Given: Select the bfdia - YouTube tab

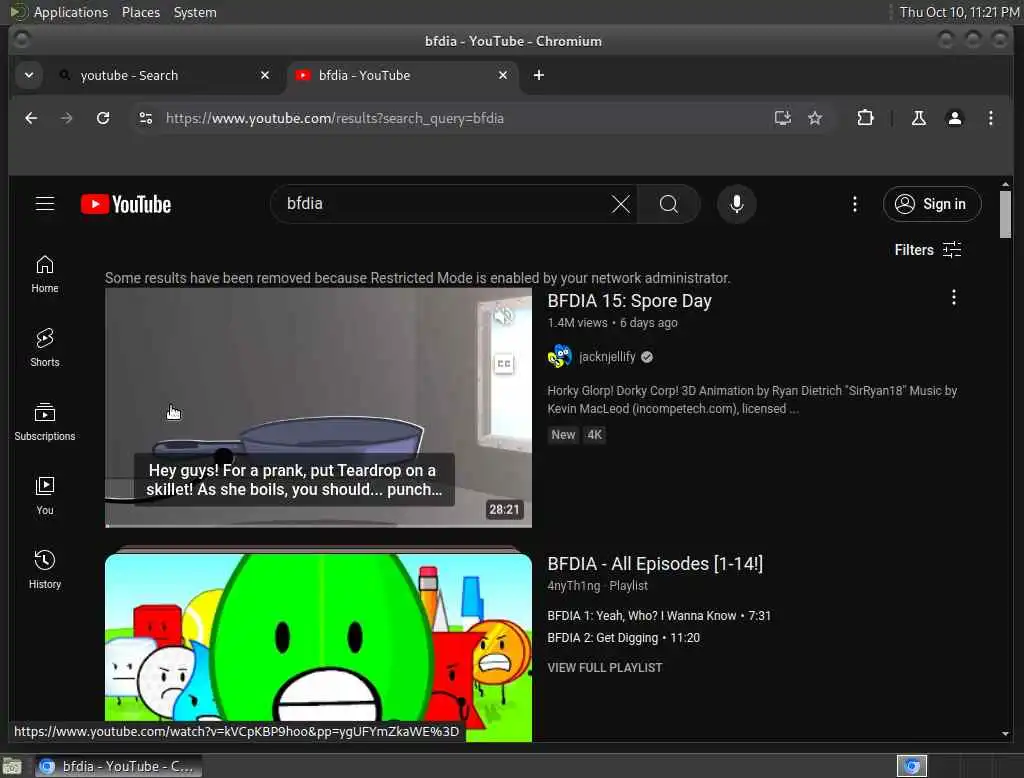Looking at the screenshot, I should pyautogui.click(x=401, y=75).
